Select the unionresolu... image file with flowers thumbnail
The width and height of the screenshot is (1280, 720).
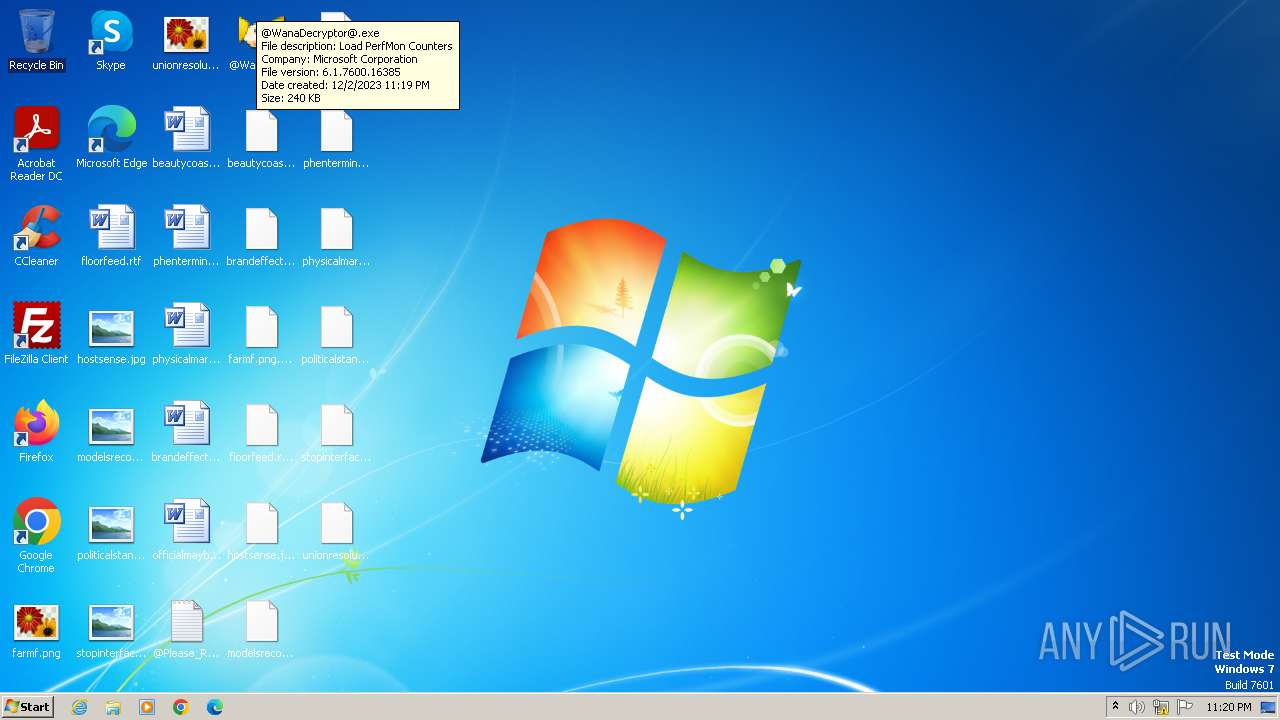pyautogui.click(x=186, y=40)
